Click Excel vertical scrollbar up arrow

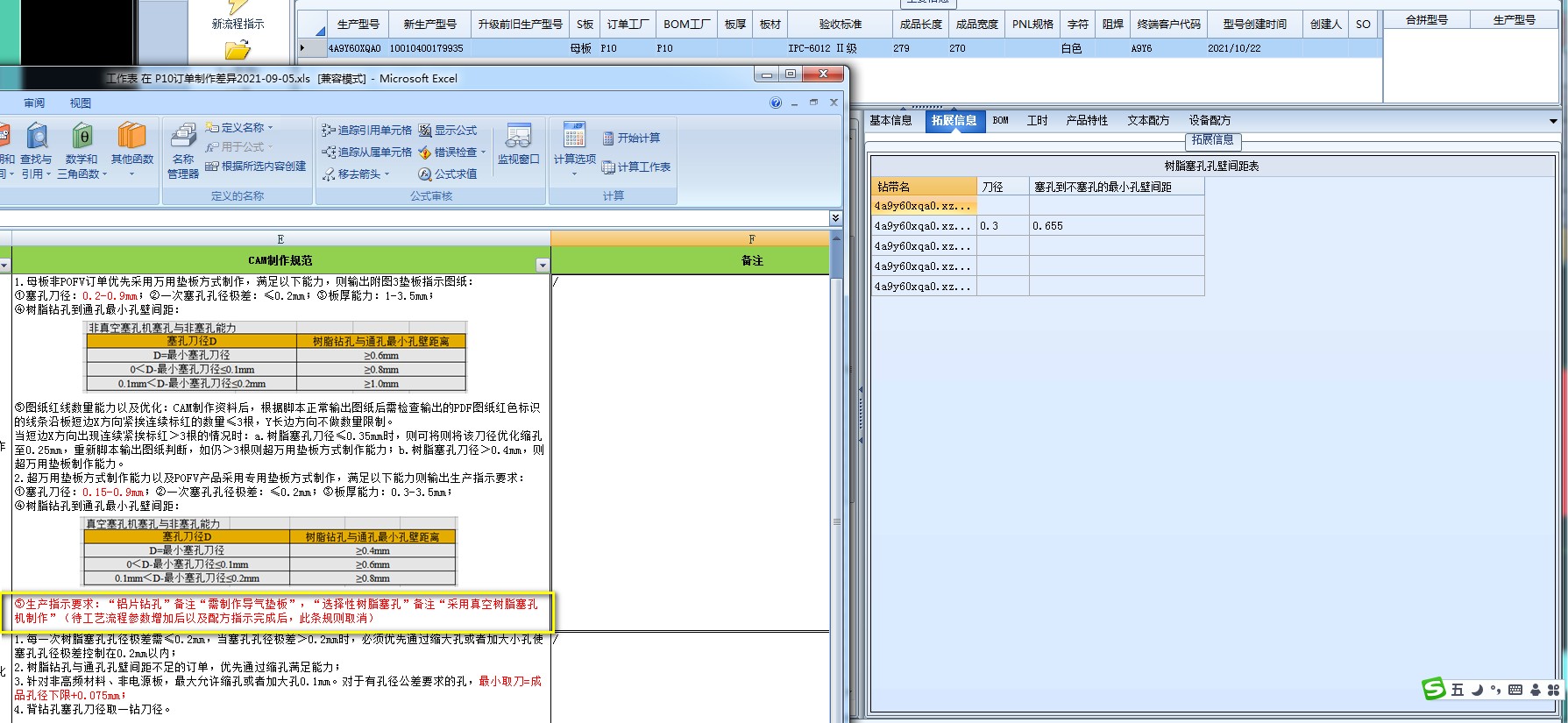click(x=836, y=238)
